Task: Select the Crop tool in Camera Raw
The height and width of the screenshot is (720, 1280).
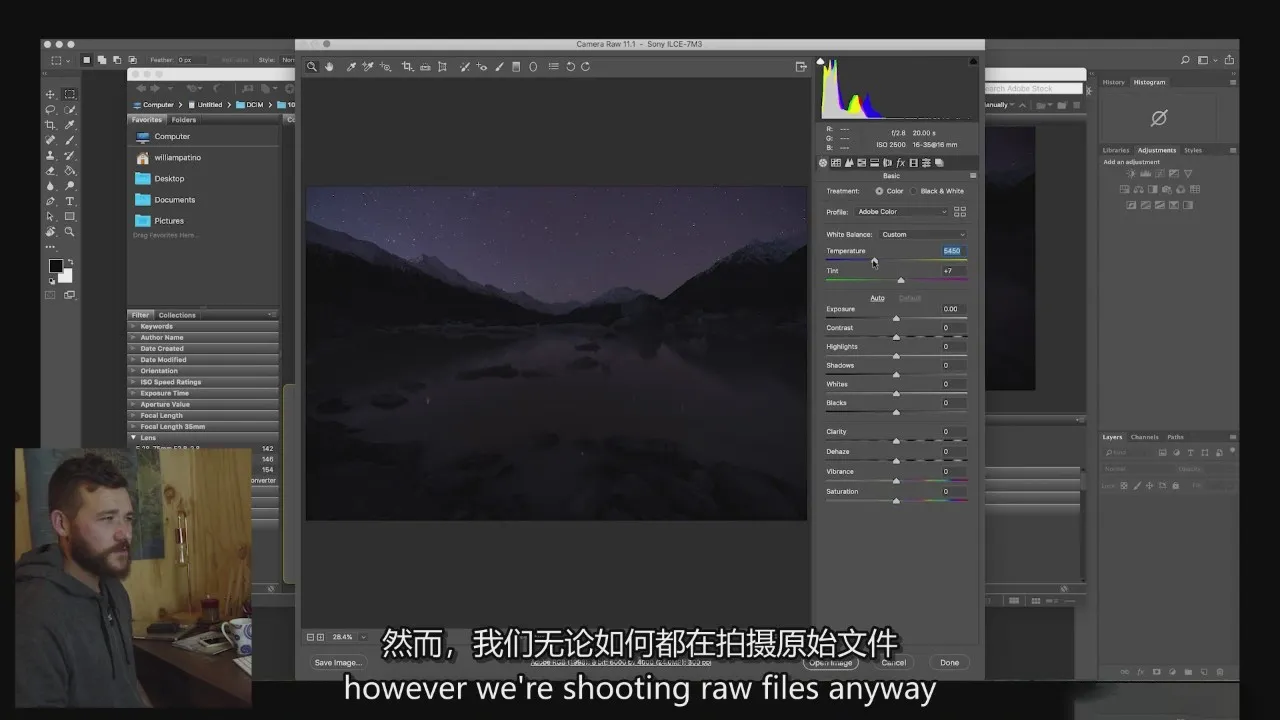Action: (x=407, y=67)
